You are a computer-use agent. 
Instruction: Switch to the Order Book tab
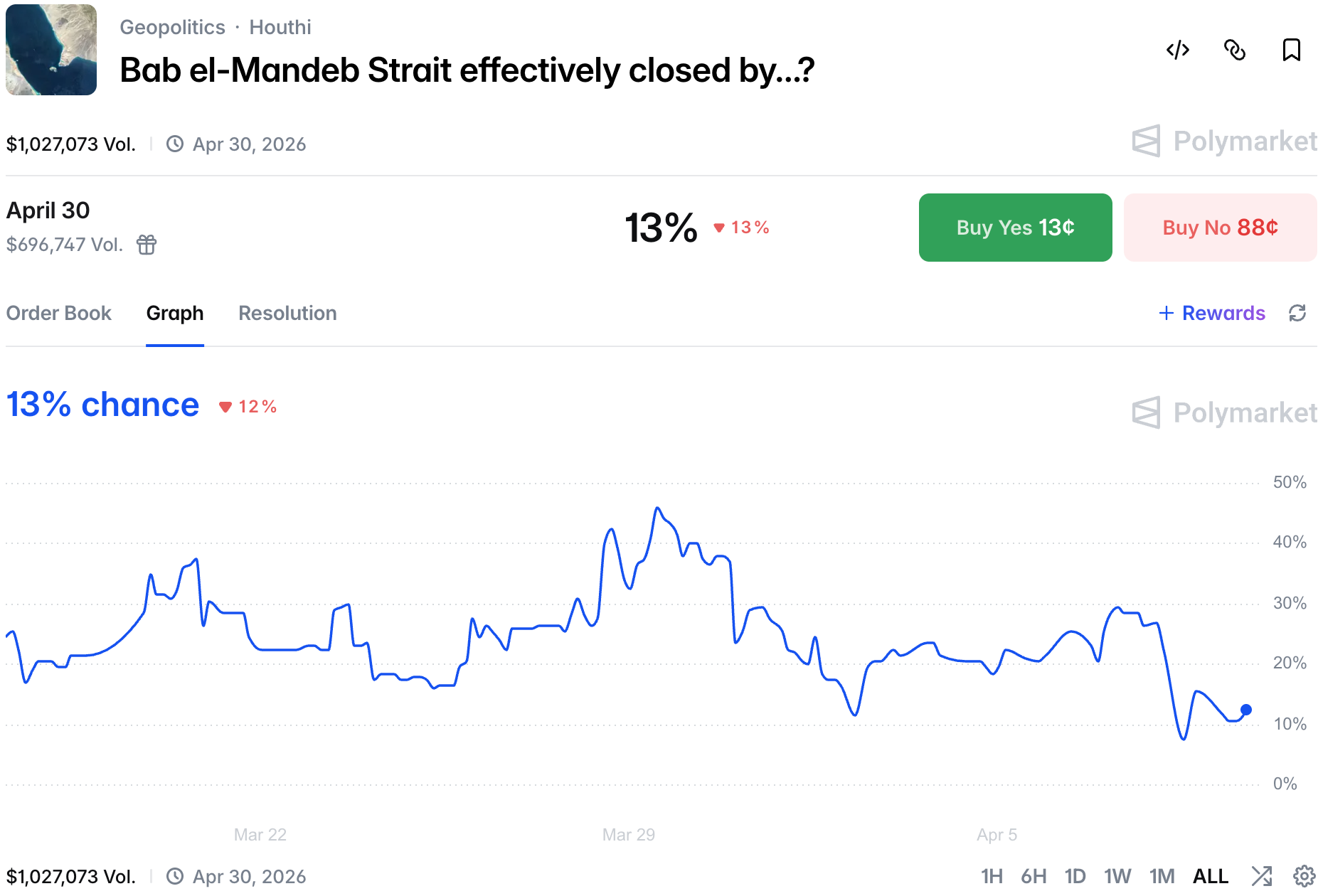click(x=59, y=313)
